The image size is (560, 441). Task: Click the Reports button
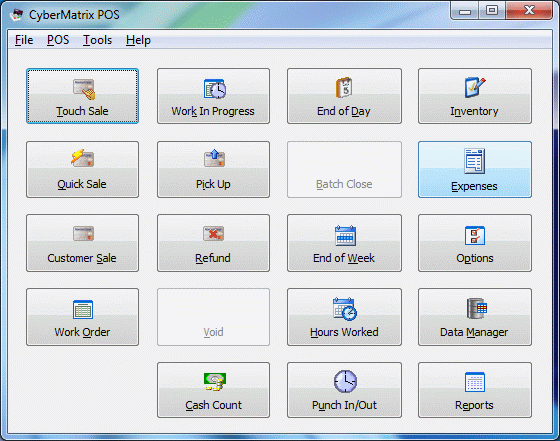(x=475, y=390)
